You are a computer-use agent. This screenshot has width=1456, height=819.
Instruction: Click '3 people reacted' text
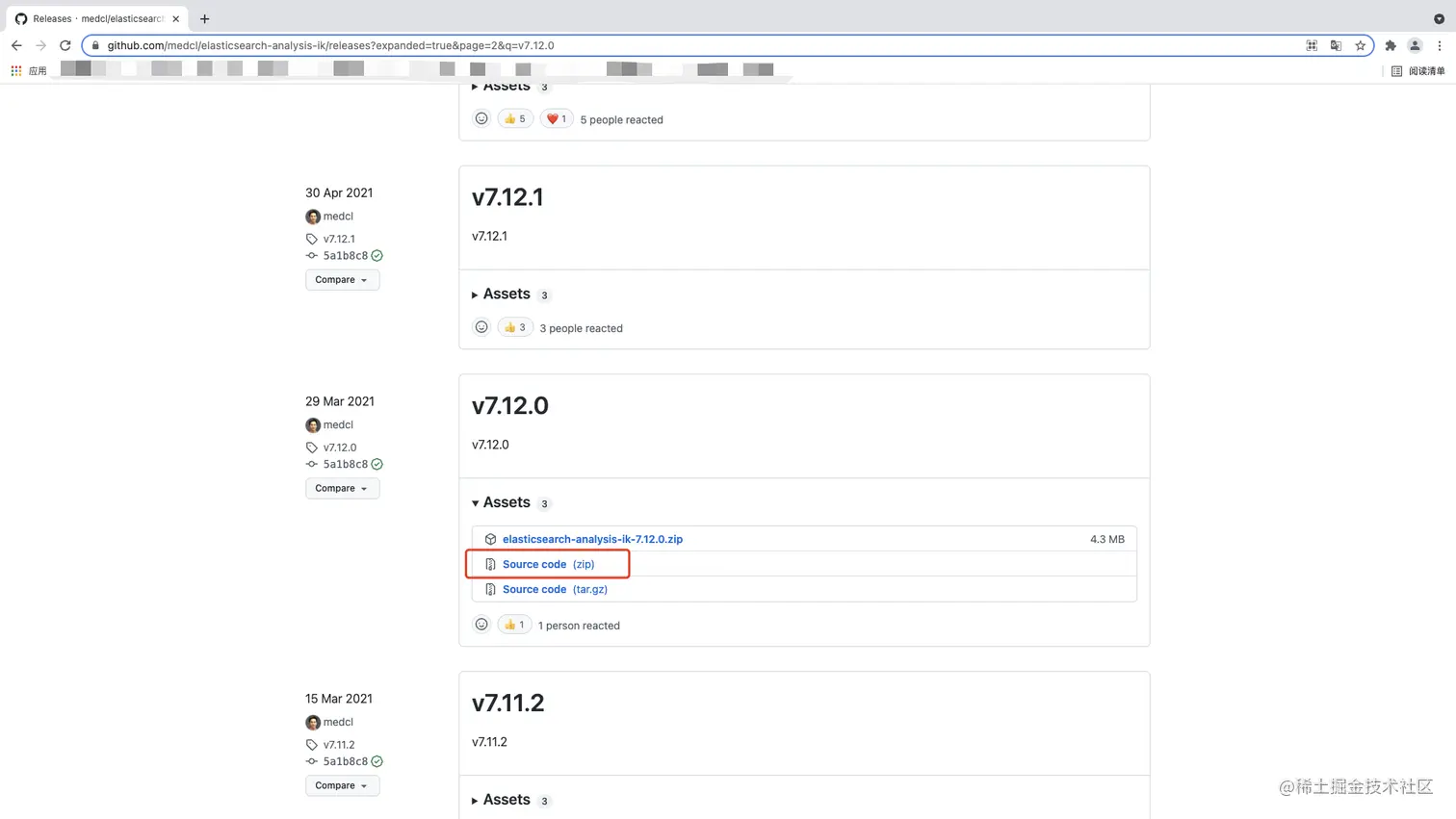(581, 328)
